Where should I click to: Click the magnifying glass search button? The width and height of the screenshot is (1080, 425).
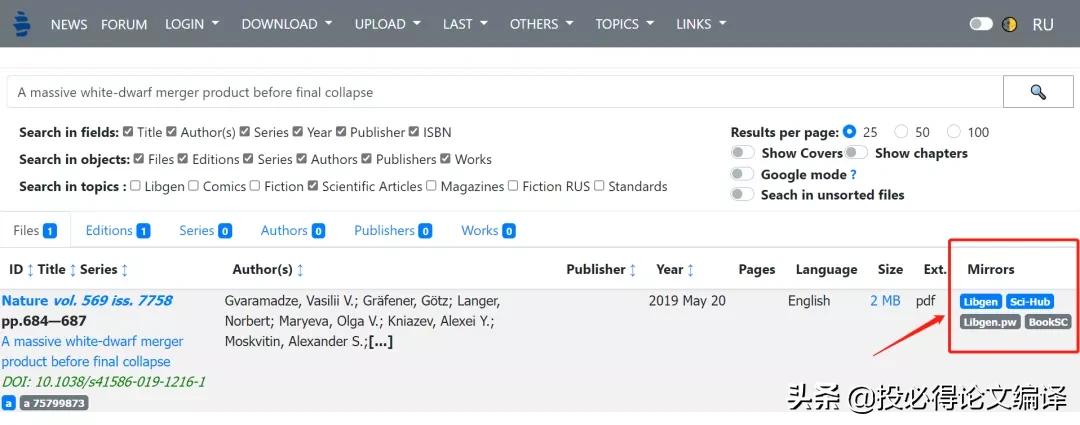coord(1037,92)
